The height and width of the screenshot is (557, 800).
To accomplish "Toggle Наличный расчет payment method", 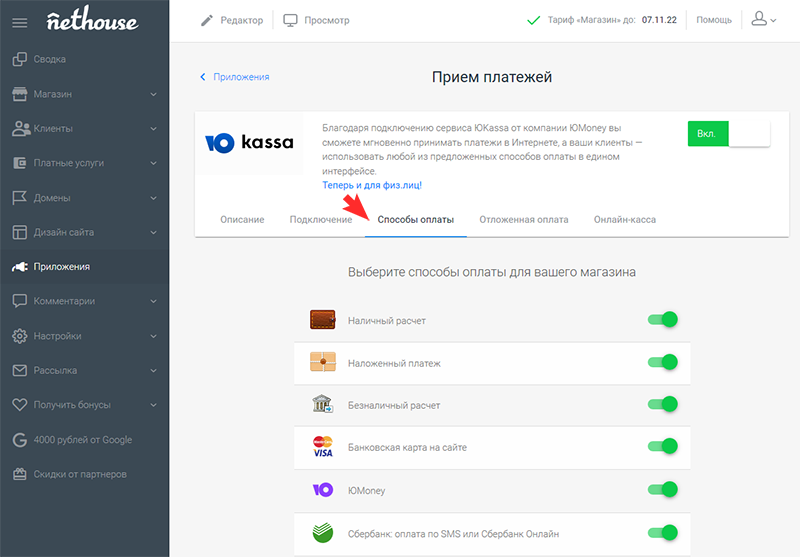I will point(662,320).
